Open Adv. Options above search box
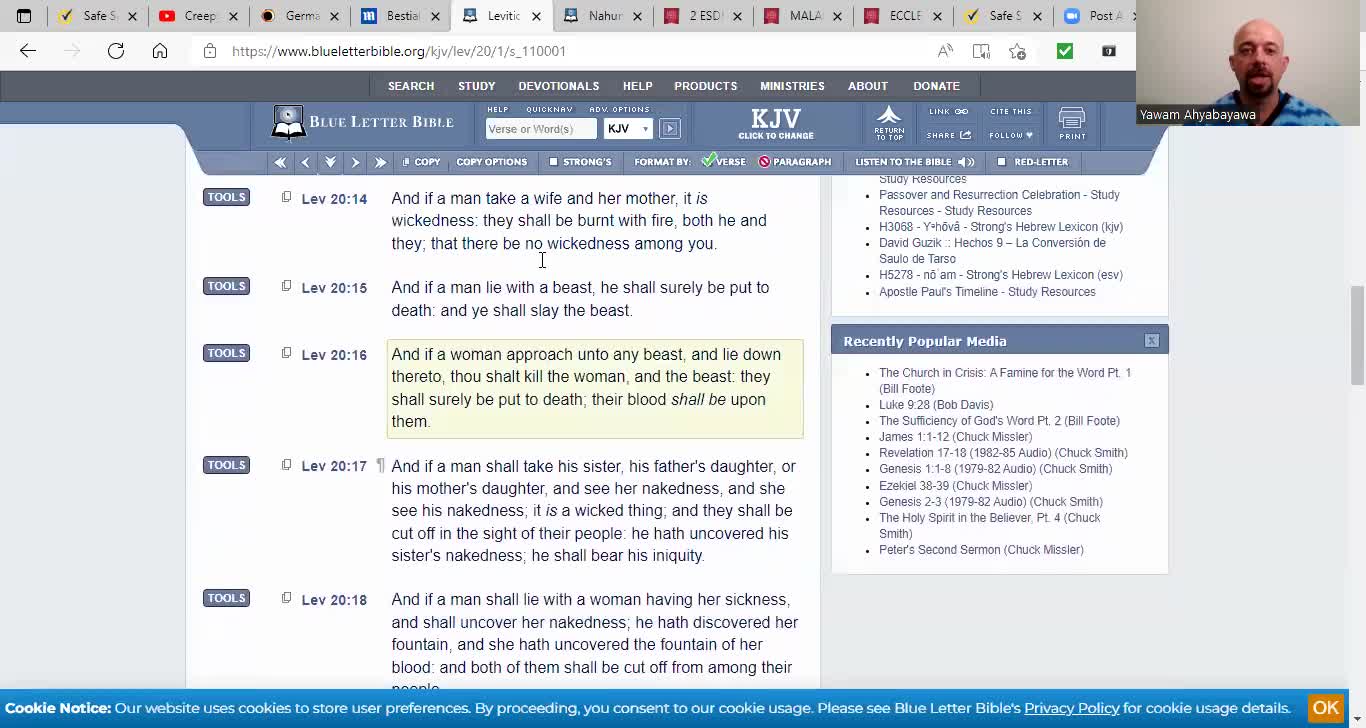Image resolution: width=1366 pixels, height=728 pixels. point(619,109)
